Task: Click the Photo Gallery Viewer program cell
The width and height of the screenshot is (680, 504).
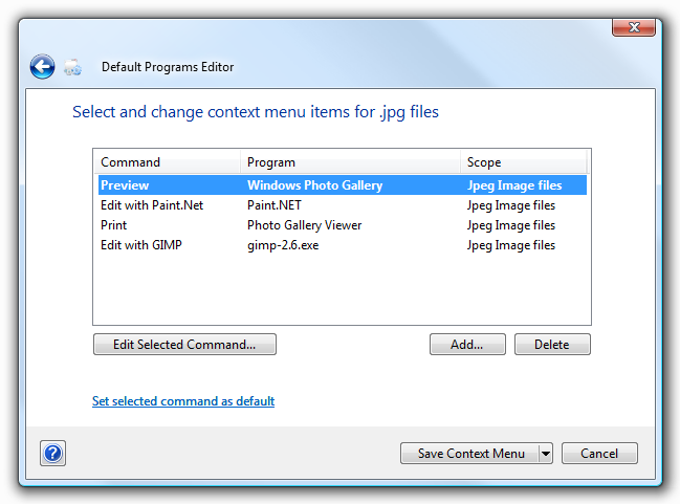Action: click(304, 226)
